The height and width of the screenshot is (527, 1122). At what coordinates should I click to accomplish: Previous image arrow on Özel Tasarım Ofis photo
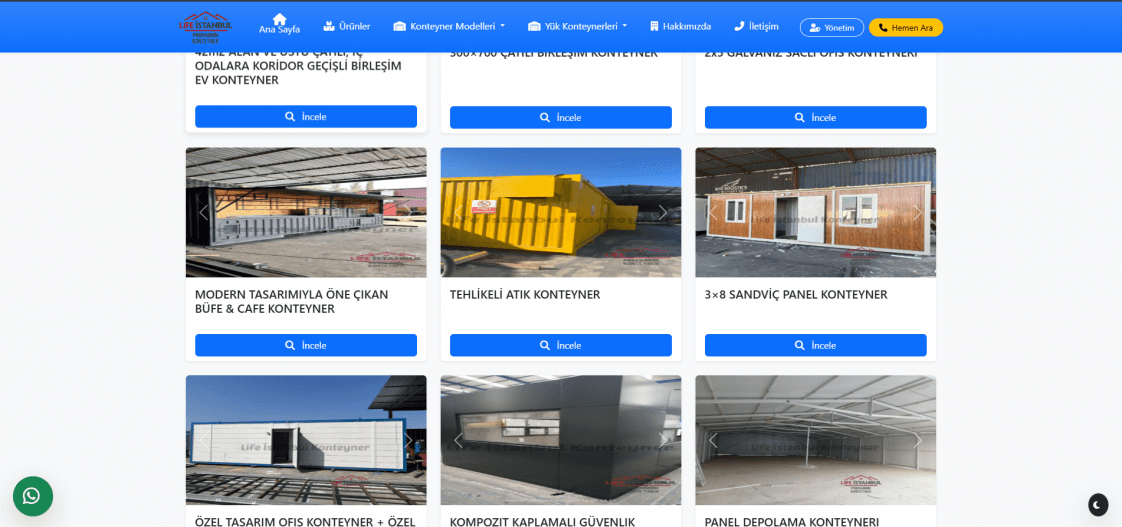click(x=204, y=440)
